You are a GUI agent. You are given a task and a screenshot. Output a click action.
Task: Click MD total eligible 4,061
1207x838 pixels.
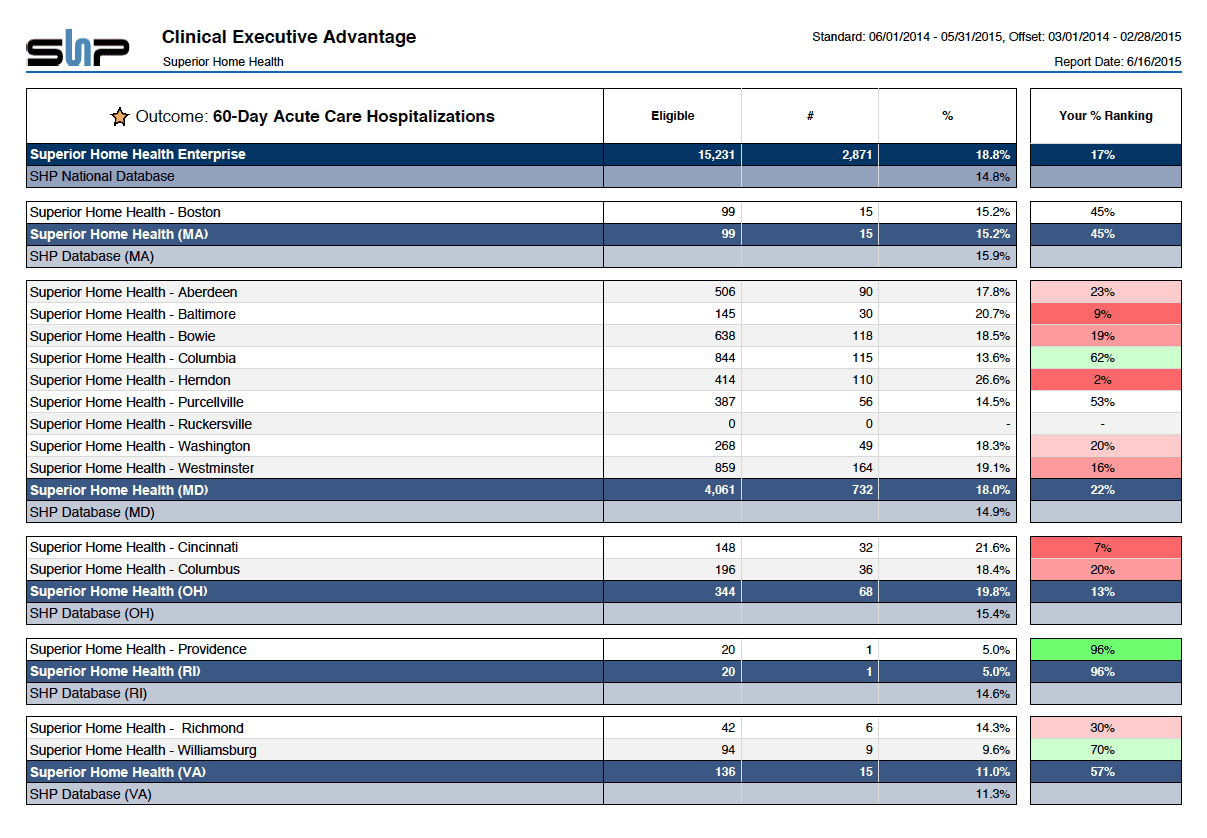pyautogui.click(x=720, y=490)
